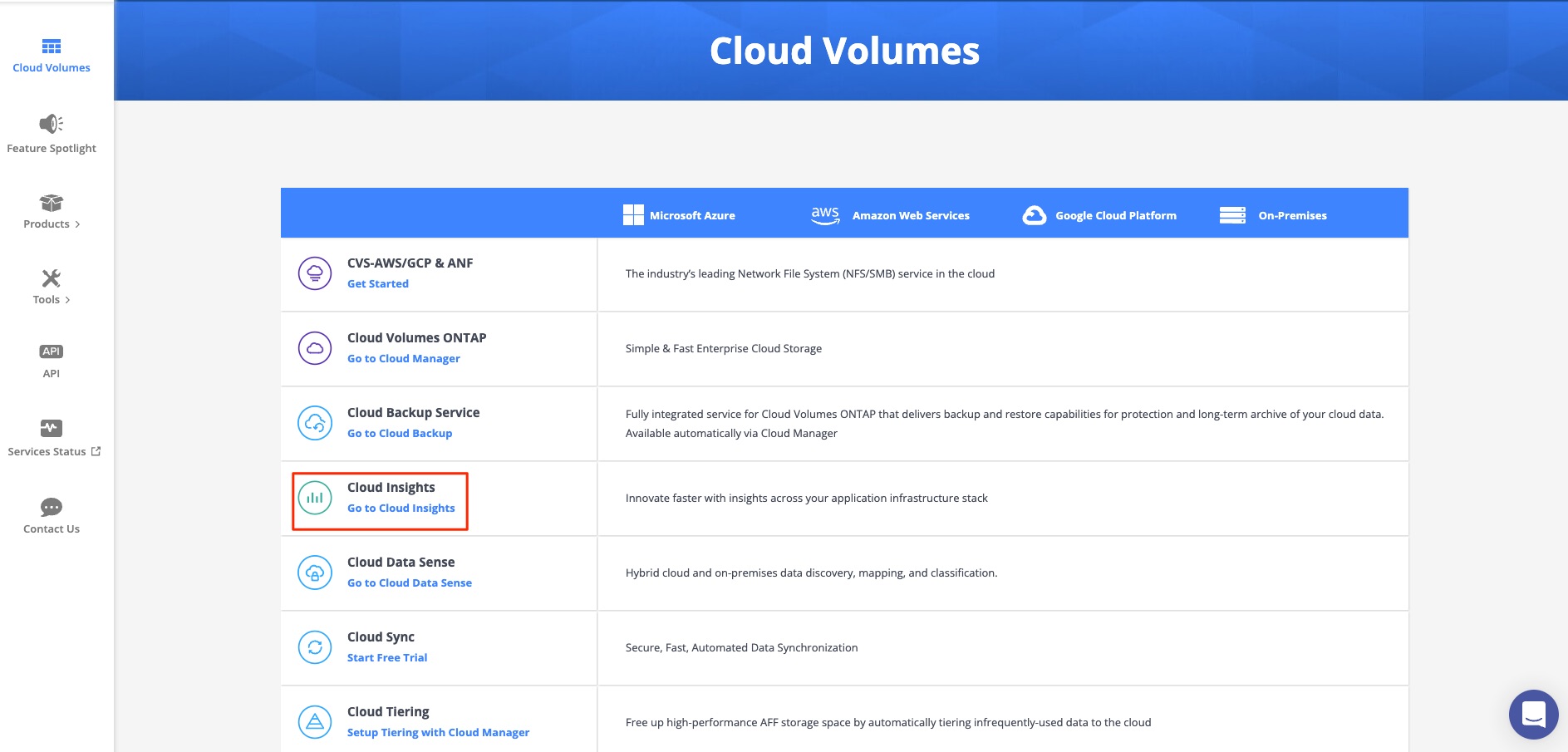Image resolution: width=1568 pixels, height=752 pixels.
Task: Click the Get Started link
Action: [378, 283]
